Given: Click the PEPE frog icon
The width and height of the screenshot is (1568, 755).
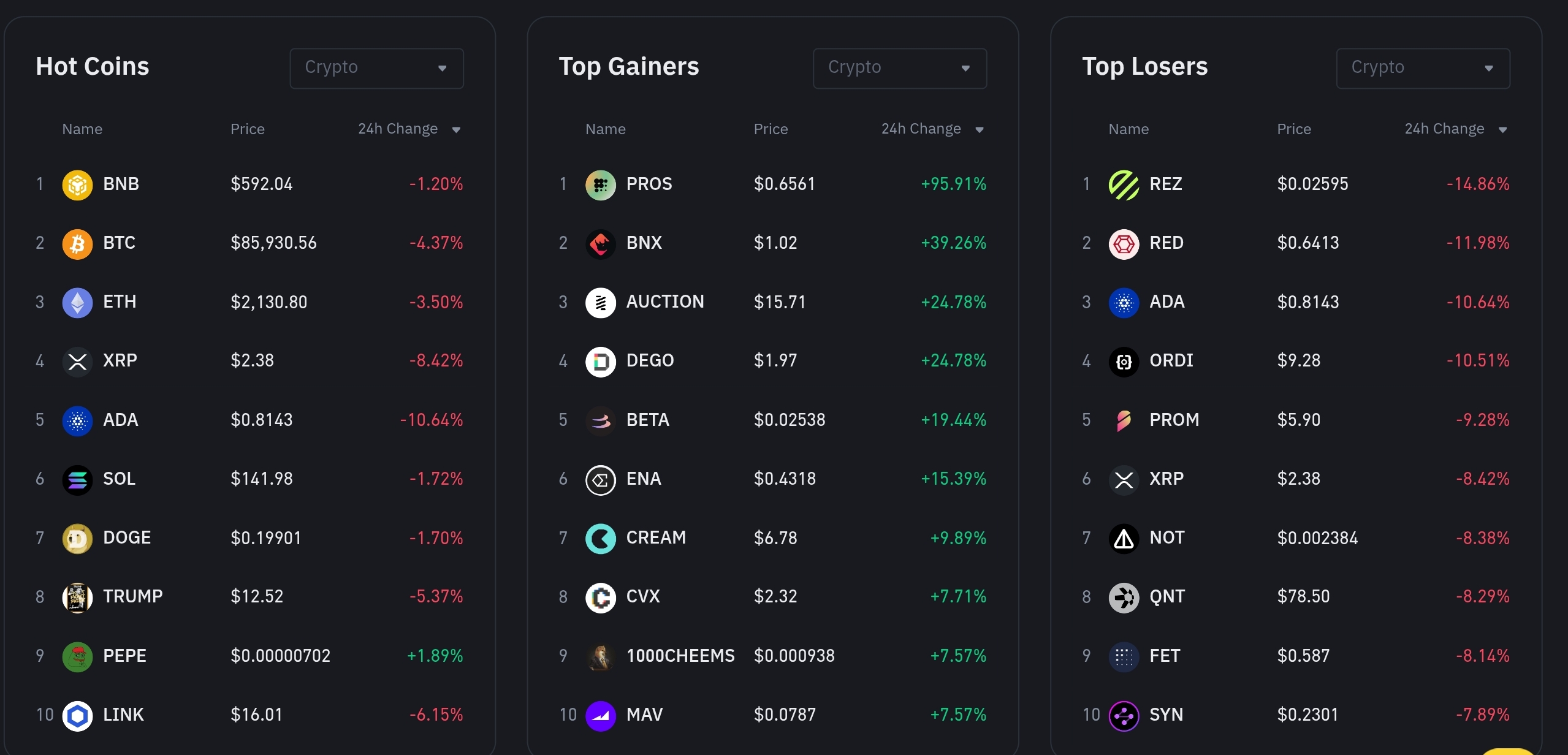Looking at the screenshot, I should [77, 656].
